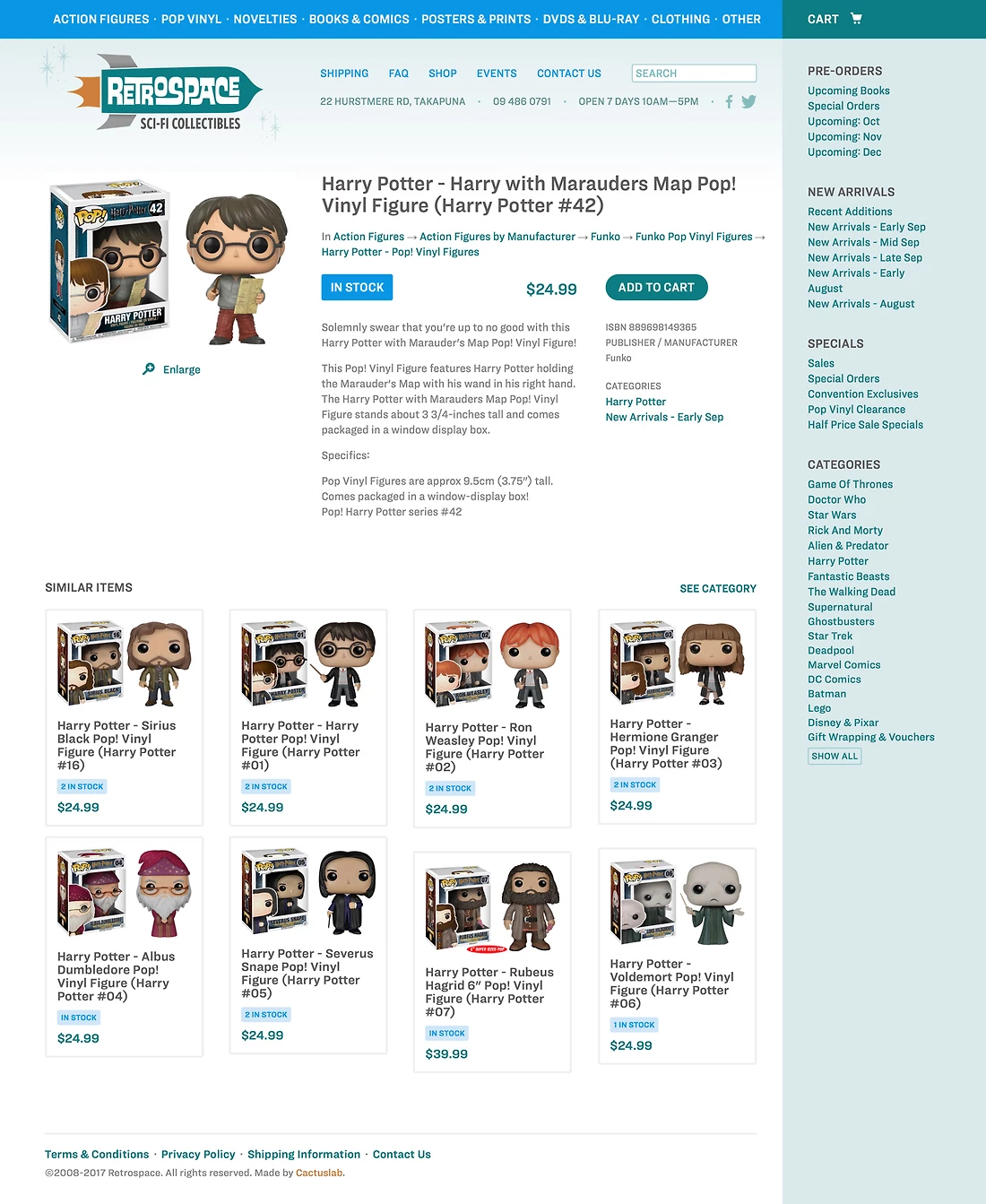Open Funko Pop Vinyl Figures breadcrumb

(694, 237)
